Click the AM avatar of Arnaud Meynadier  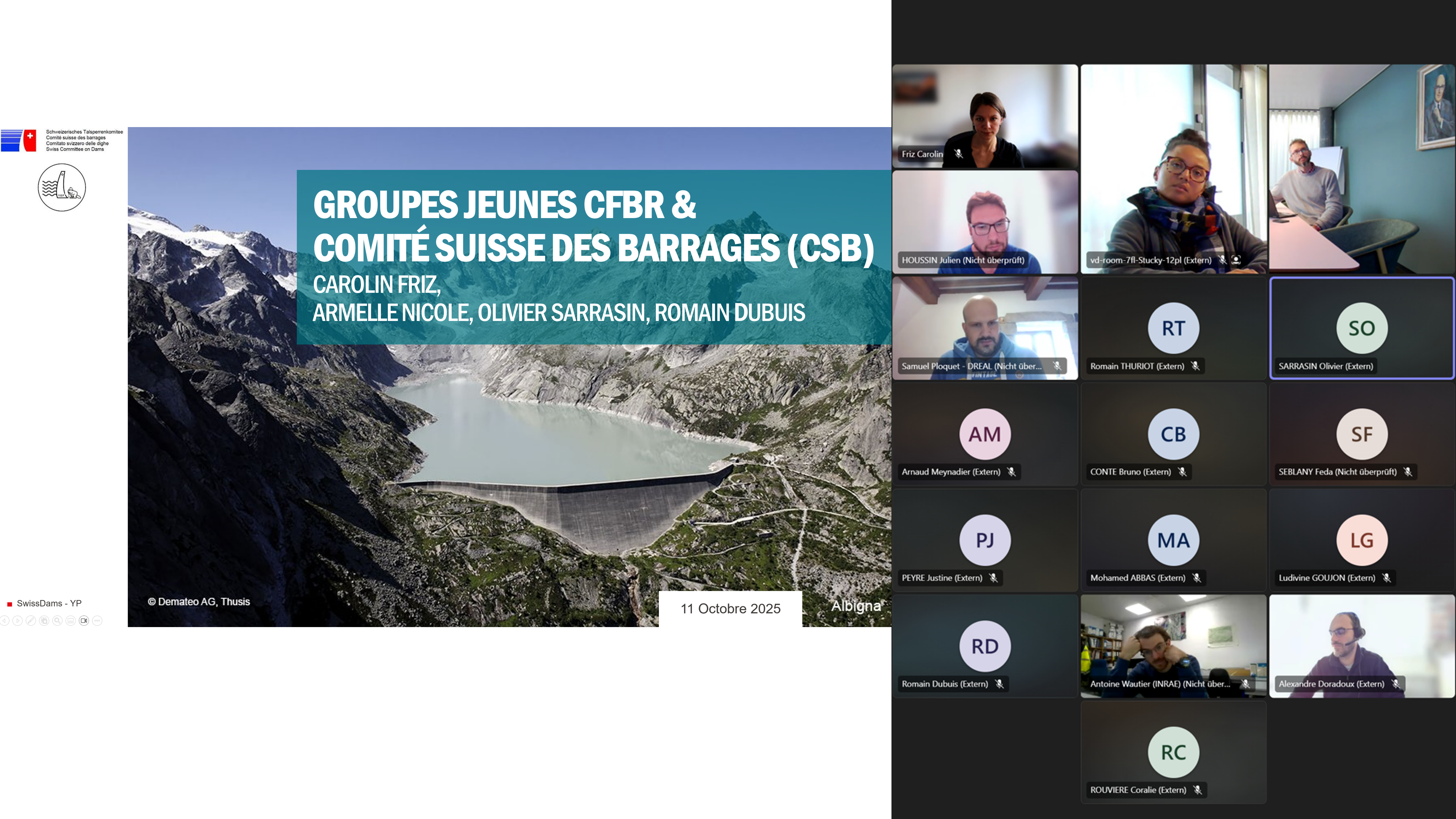(x=984, y=434)
